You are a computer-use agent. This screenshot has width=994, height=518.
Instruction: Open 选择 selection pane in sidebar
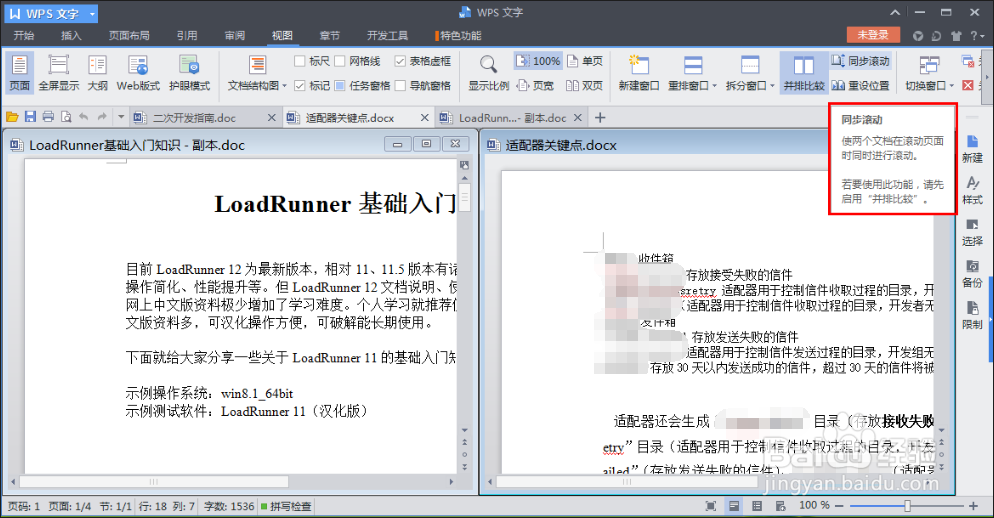(x=972, y=232)
